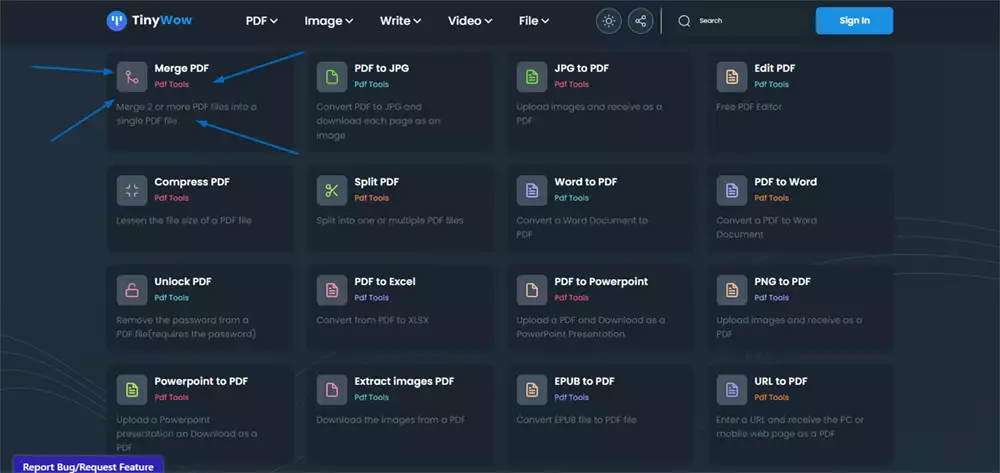This screenshot has width=1000, height=473.
Task: Click 'Pdf Tools' tag under Split PDF
Action: (x=372, y=198)
